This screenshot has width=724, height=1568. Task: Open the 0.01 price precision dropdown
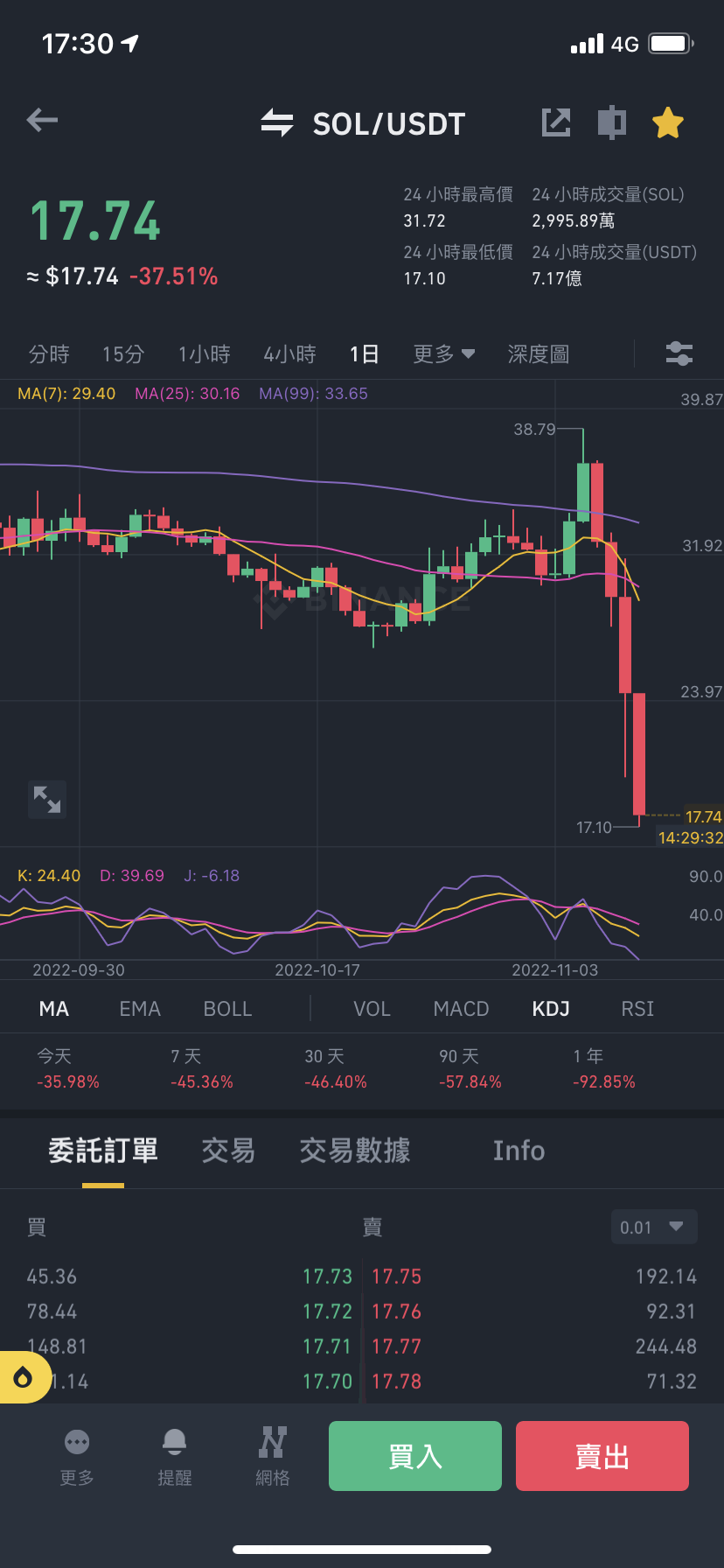point(654,1227)
